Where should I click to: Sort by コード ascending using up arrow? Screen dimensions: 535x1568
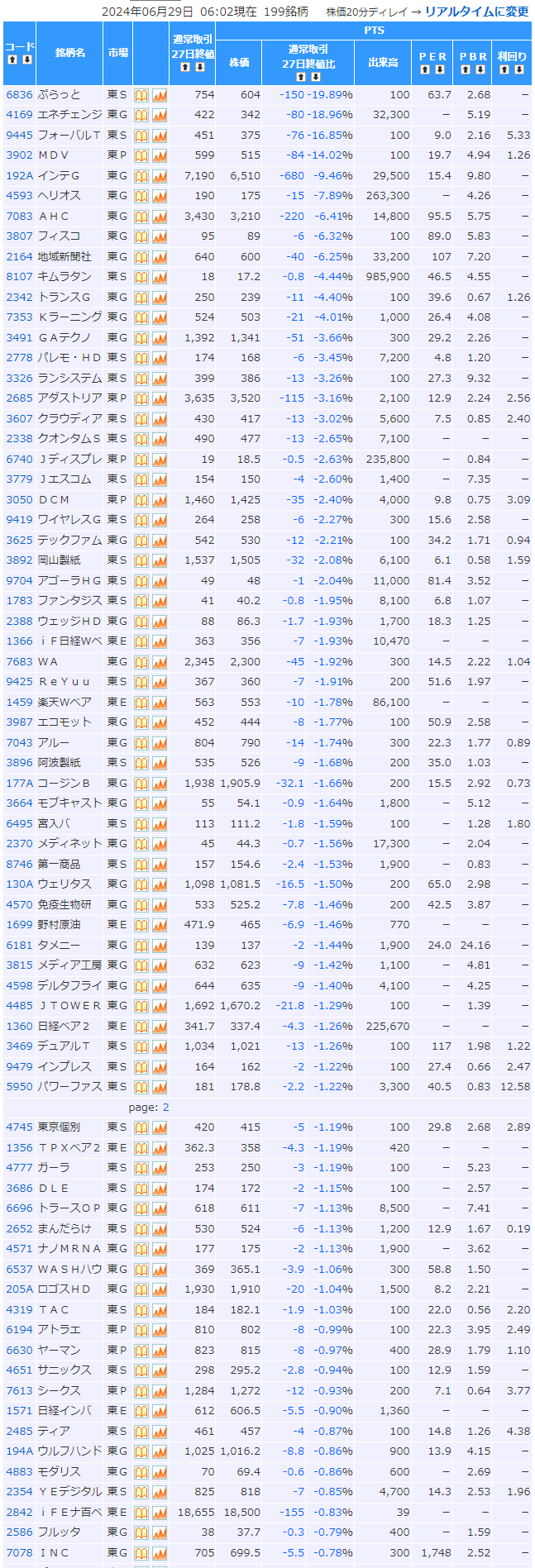pos(12,60)
